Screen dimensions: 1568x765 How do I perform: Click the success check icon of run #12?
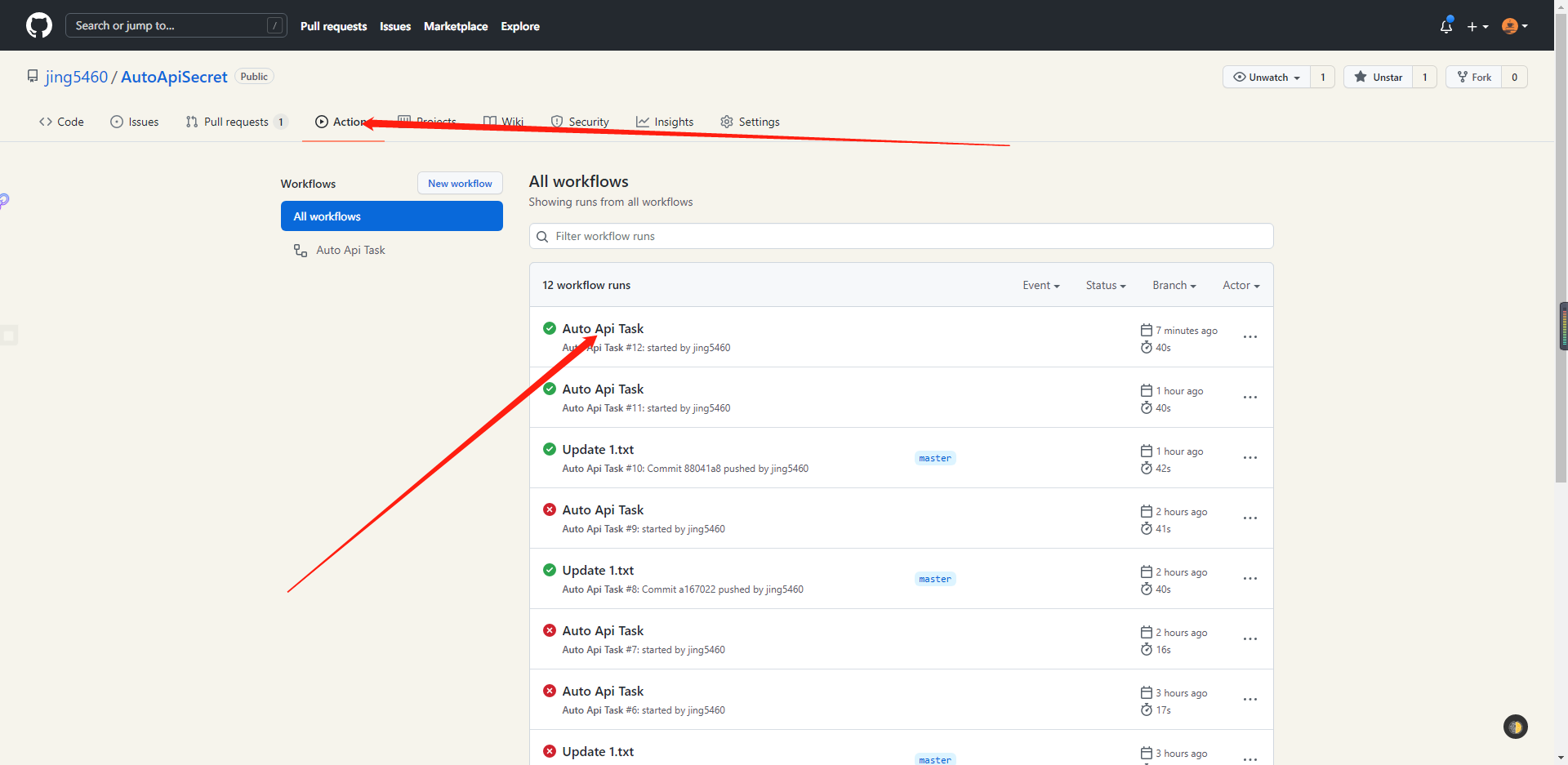click(x=550, y=328)
